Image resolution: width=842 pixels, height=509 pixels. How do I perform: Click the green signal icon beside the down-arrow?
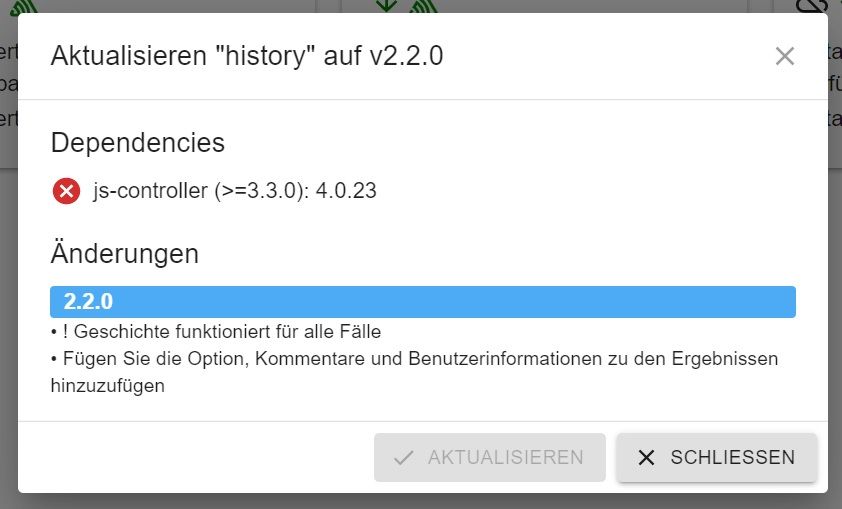pyautogui.click(x=425, y=6)
